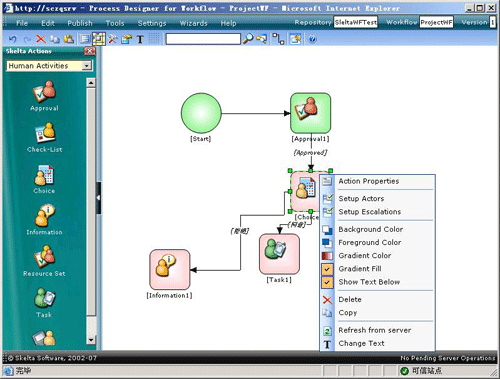
Task: Toggle the grid display toolbar button
Action: click(154, 39)
